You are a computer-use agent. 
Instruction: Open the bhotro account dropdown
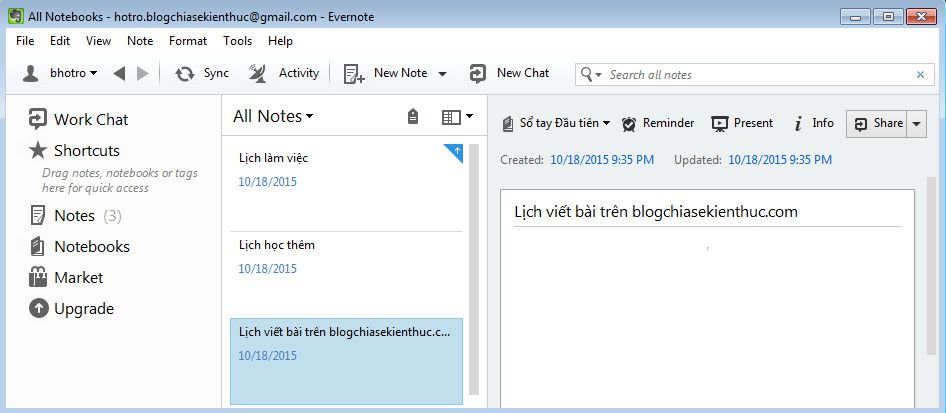(74, 74)
